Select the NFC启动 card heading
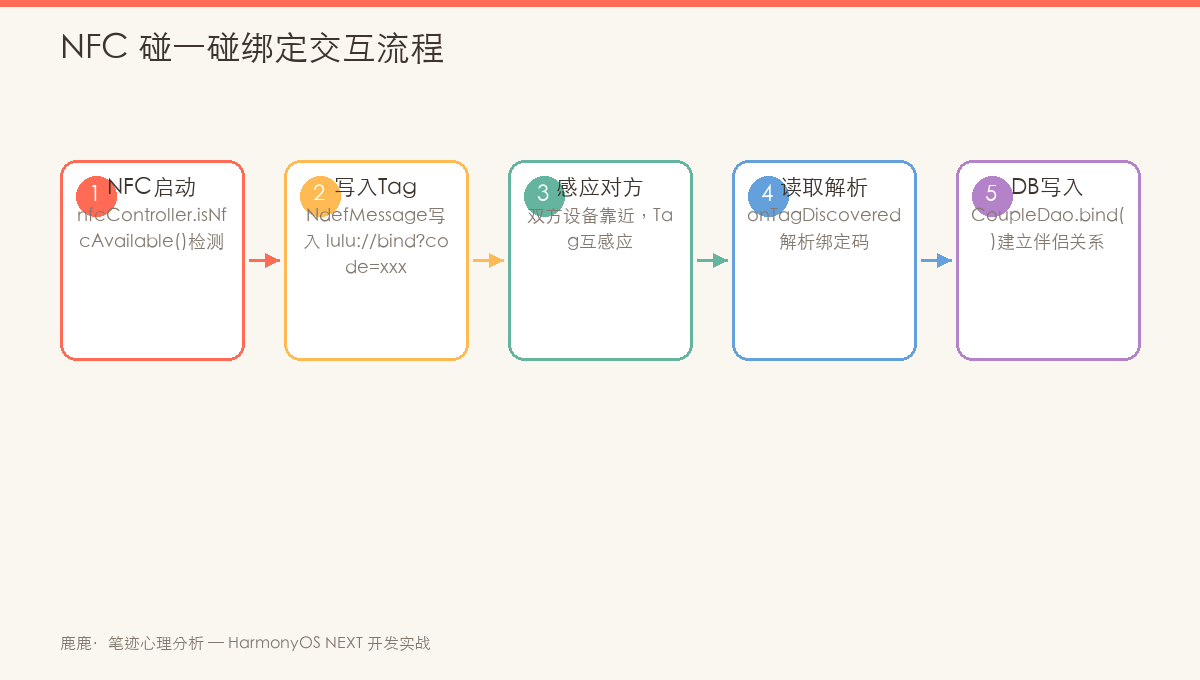 (x=152, y=187)
